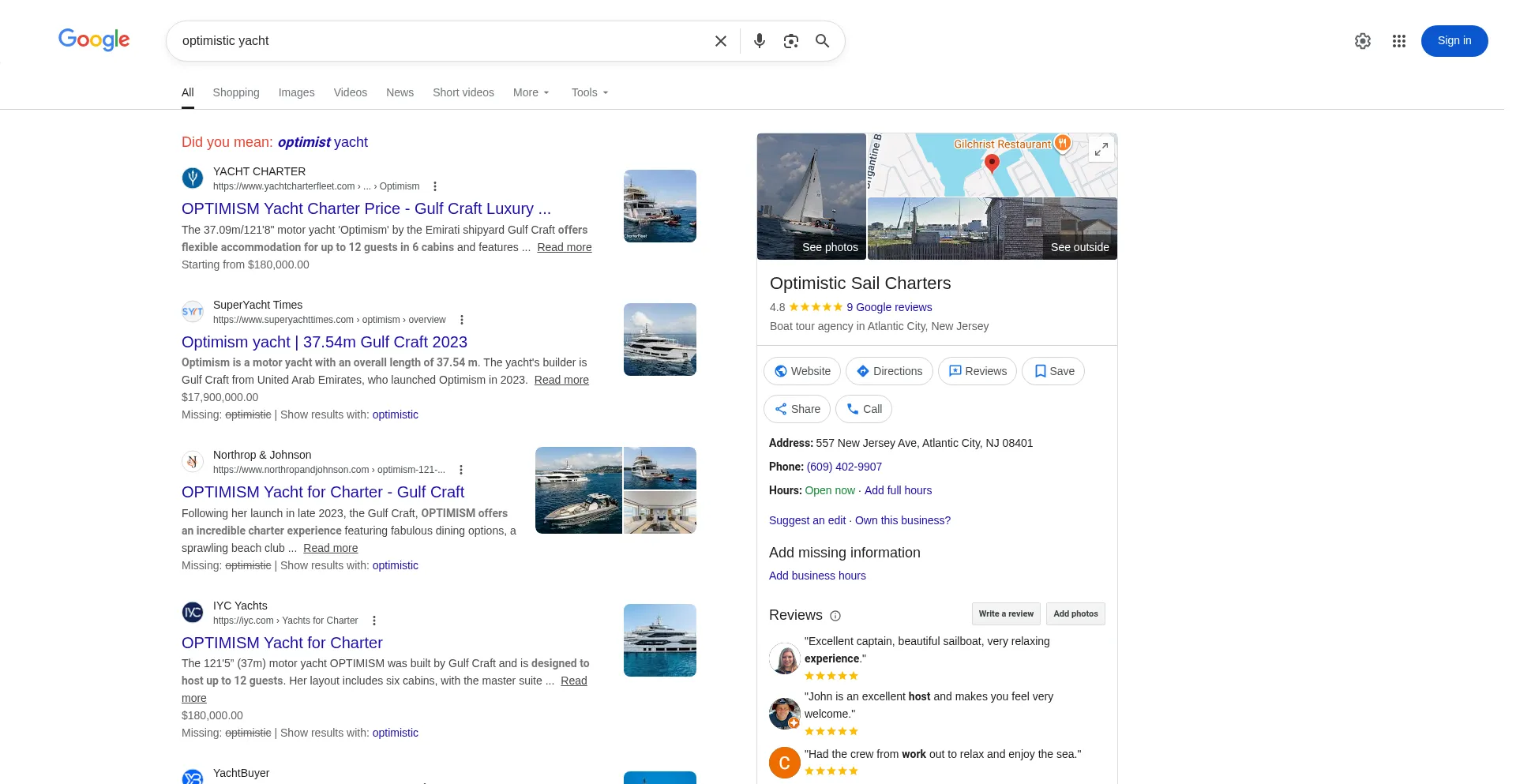Show results with 'optimistic' under SuperYacht Times
The image size is (1516, 784).
click(x=396, y=415)
